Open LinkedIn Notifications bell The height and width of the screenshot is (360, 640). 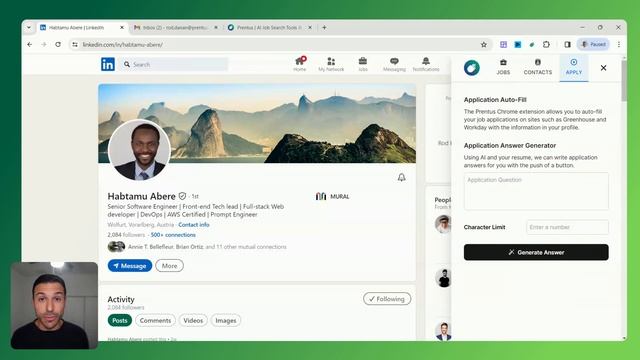[426, 64]
